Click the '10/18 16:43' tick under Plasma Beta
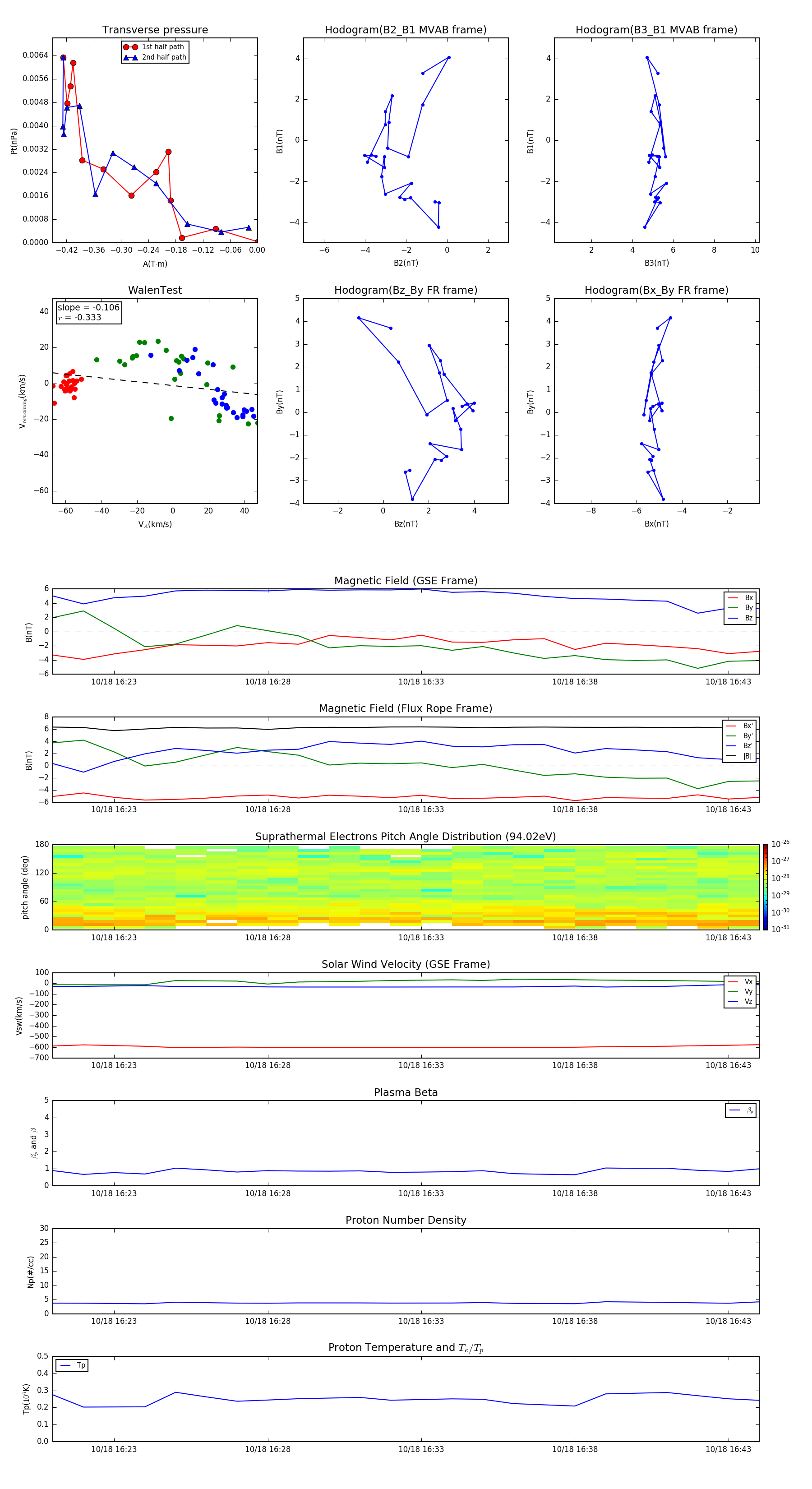 [x=728, y=1193]
